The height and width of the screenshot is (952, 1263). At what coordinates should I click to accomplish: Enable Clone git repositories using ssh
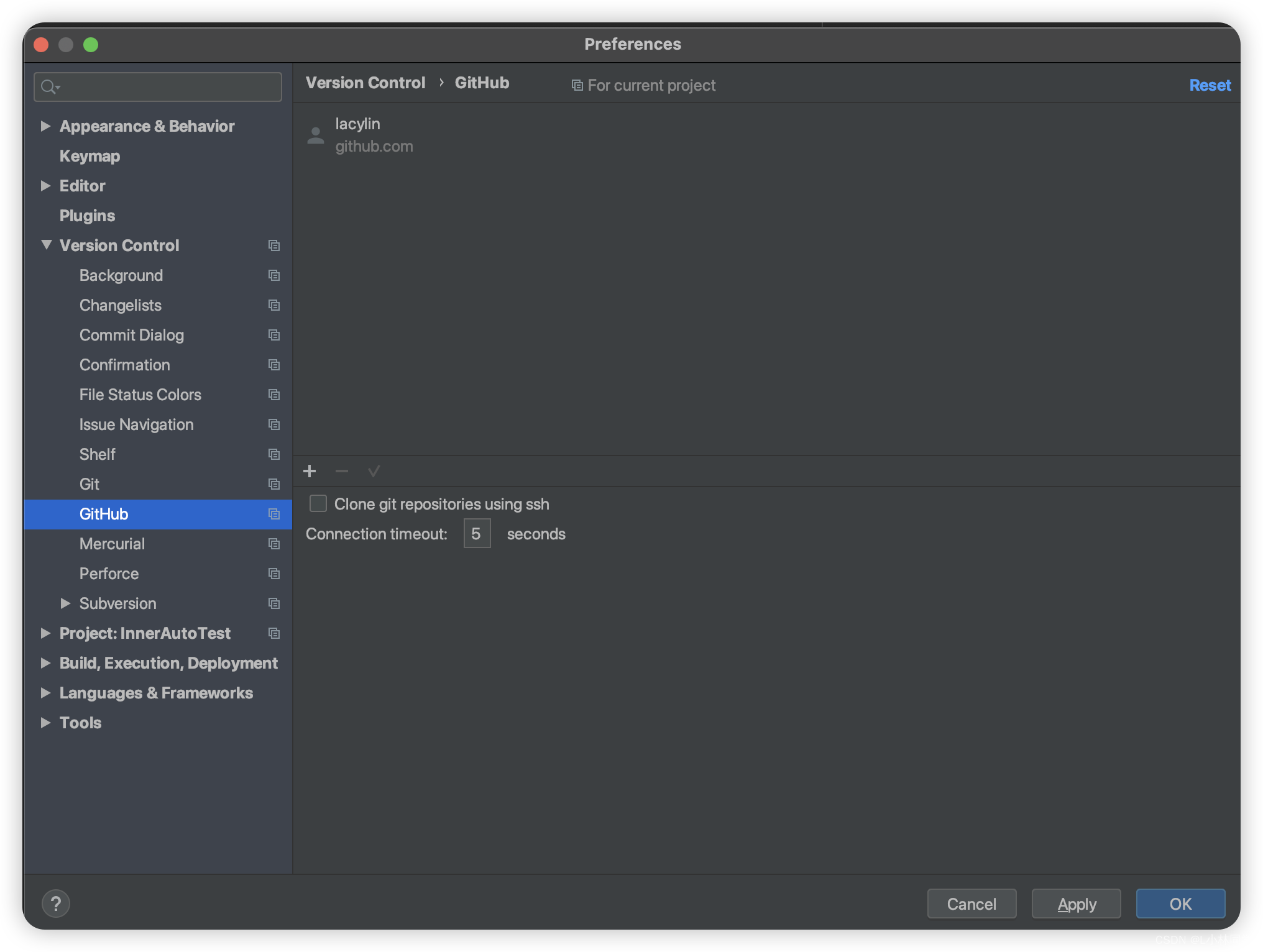318,503
